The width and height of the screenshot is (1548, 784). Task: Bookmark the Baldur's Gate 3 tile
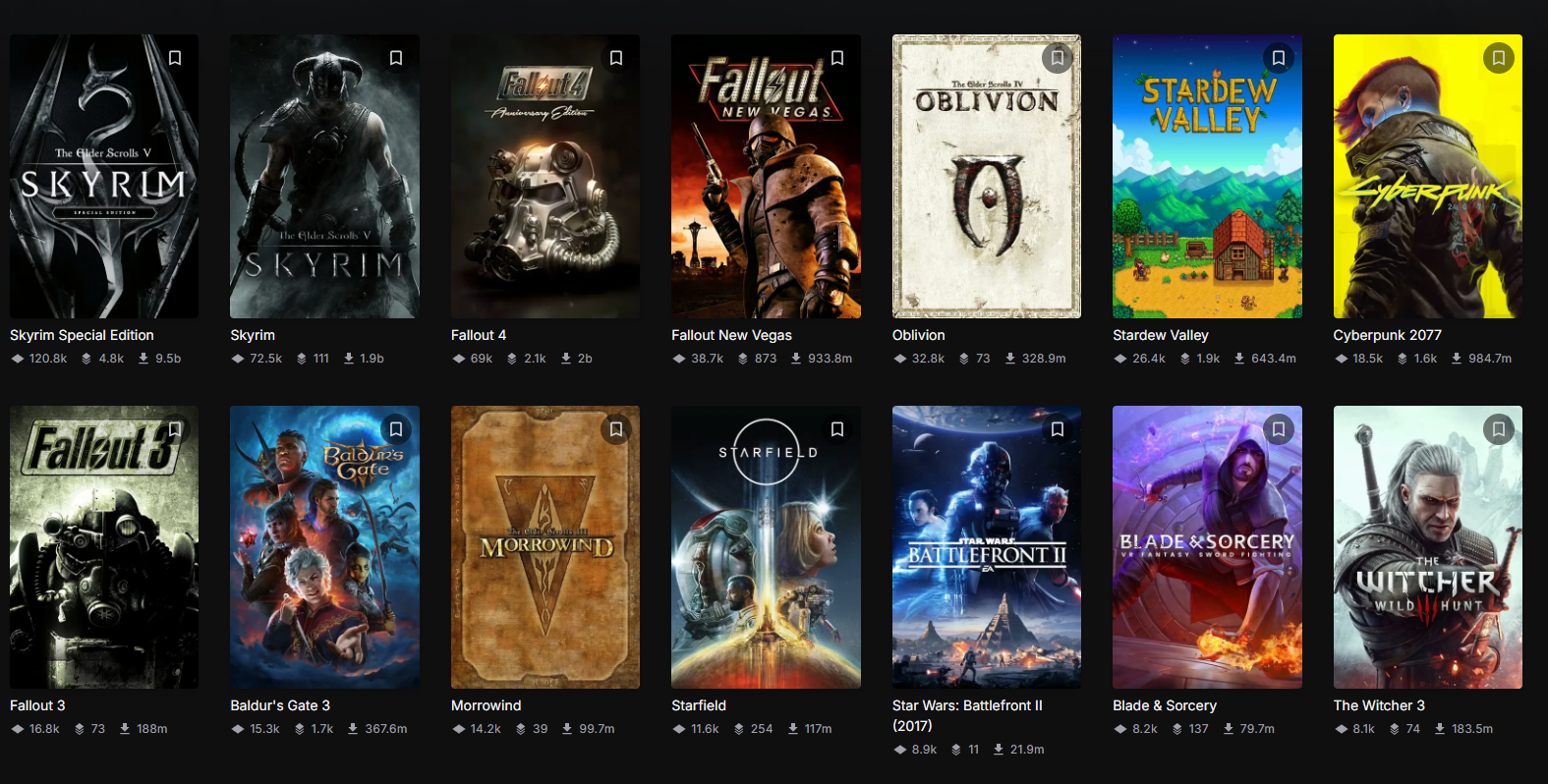point(396,429)
